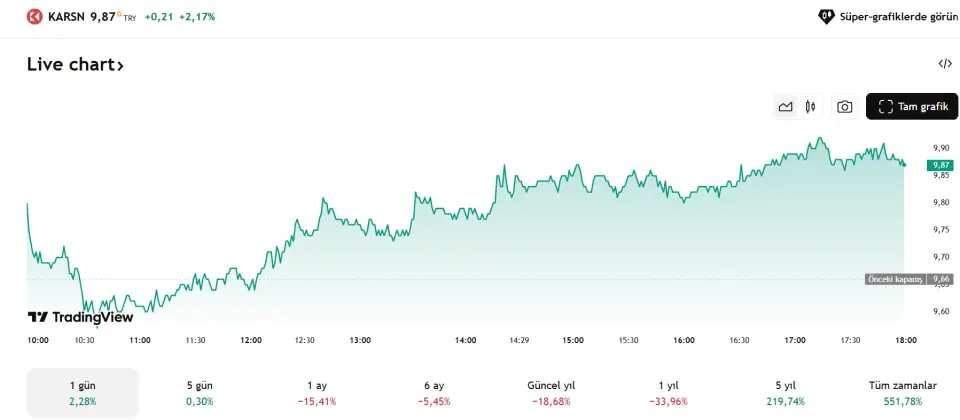This screenshot has width=960, height=420.
Task: Open the embed code icon
Action: pyautogui.click(x=945, y=64)
